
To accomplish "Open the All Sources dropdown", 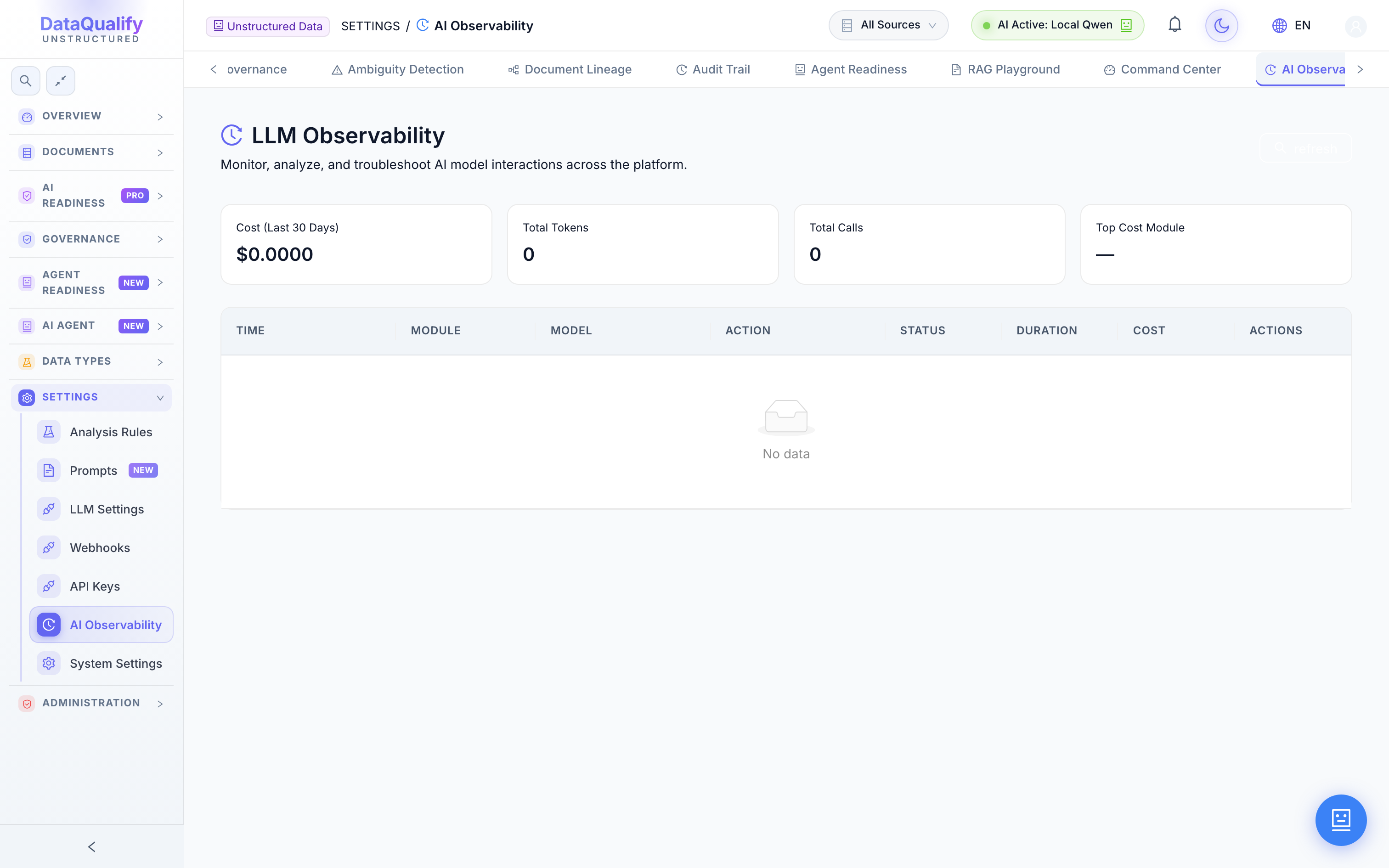I will pos(888,25).
